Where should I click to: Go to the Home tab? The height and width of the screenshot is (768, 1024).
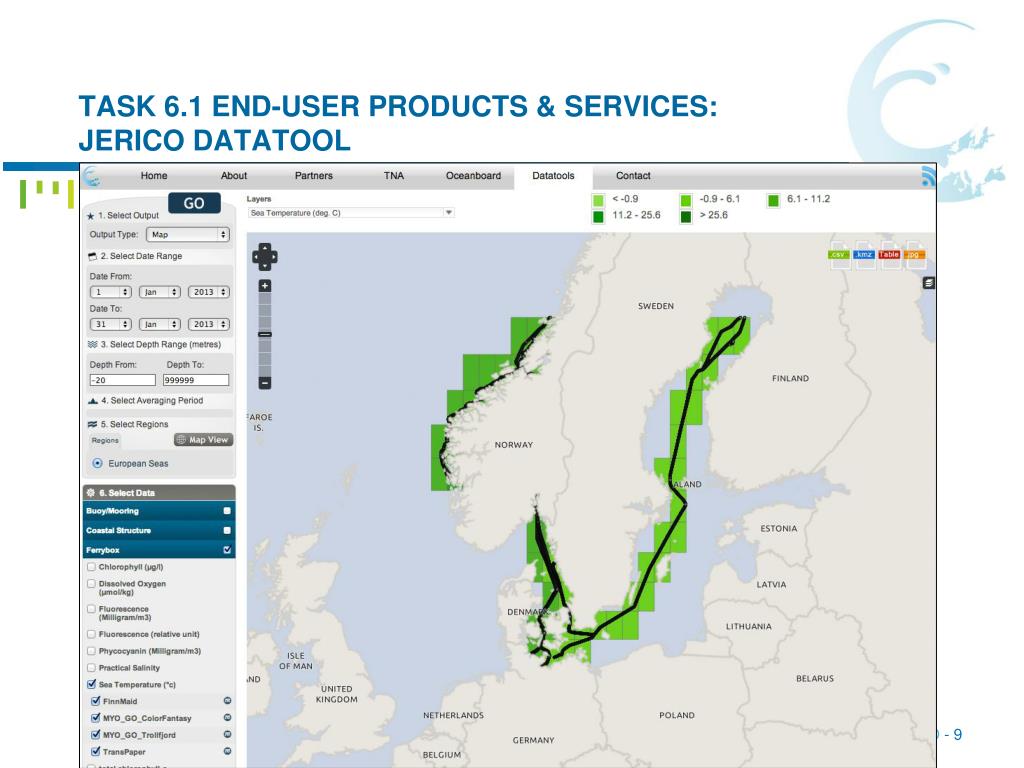tap(154, 176)
